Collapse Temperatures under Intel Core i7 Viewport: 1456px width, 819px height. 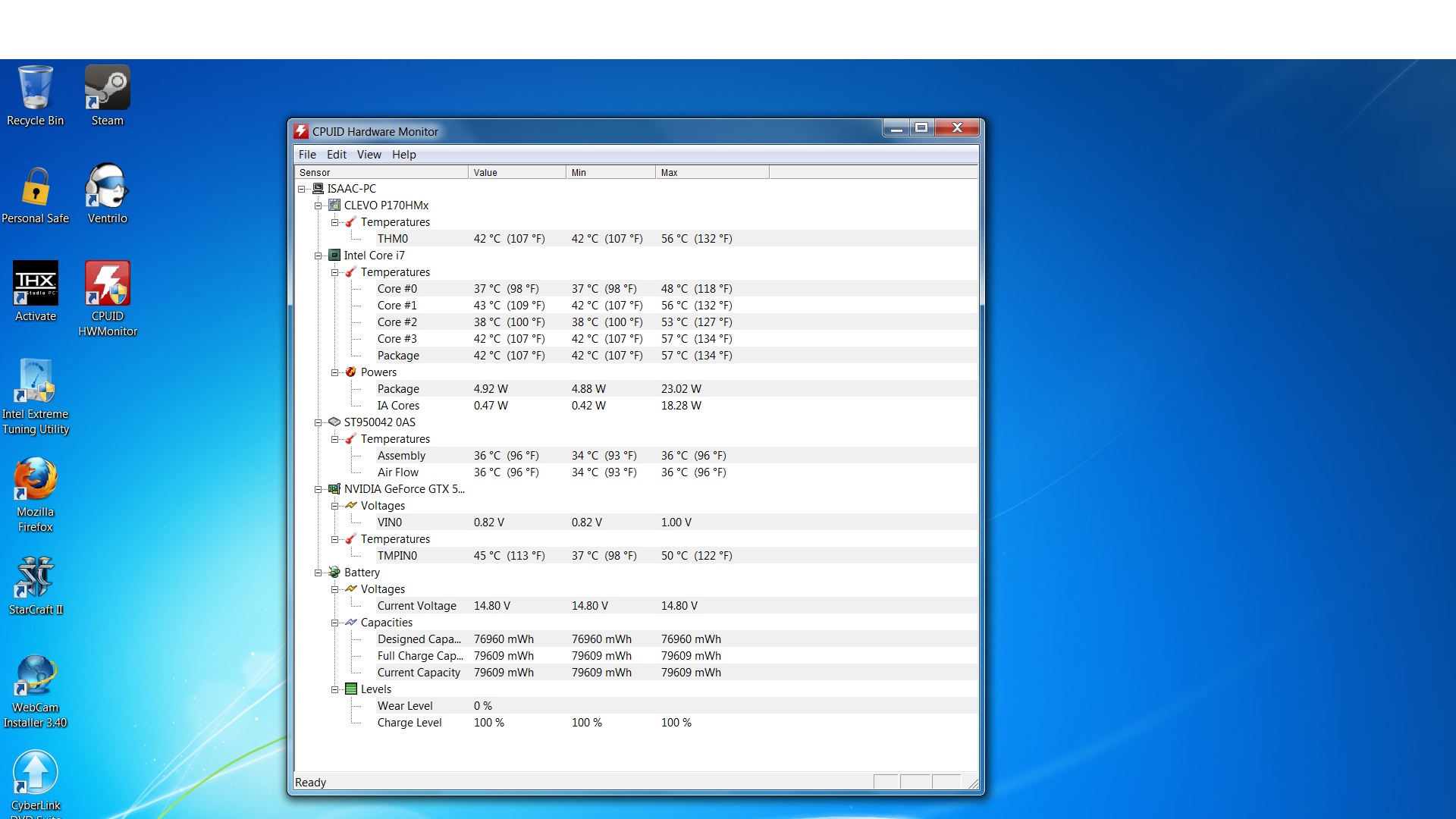335,272
